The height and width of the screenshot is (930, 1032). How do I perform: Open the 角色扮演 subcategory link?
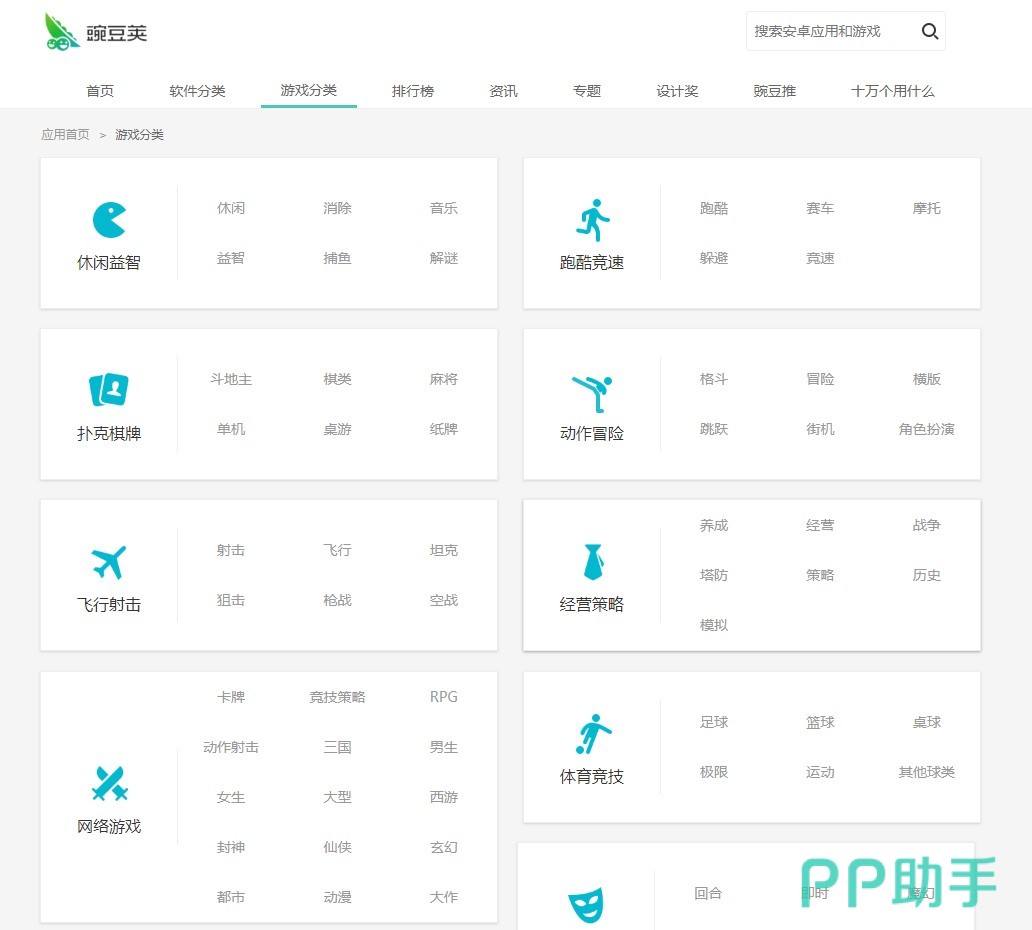(927, 429)
